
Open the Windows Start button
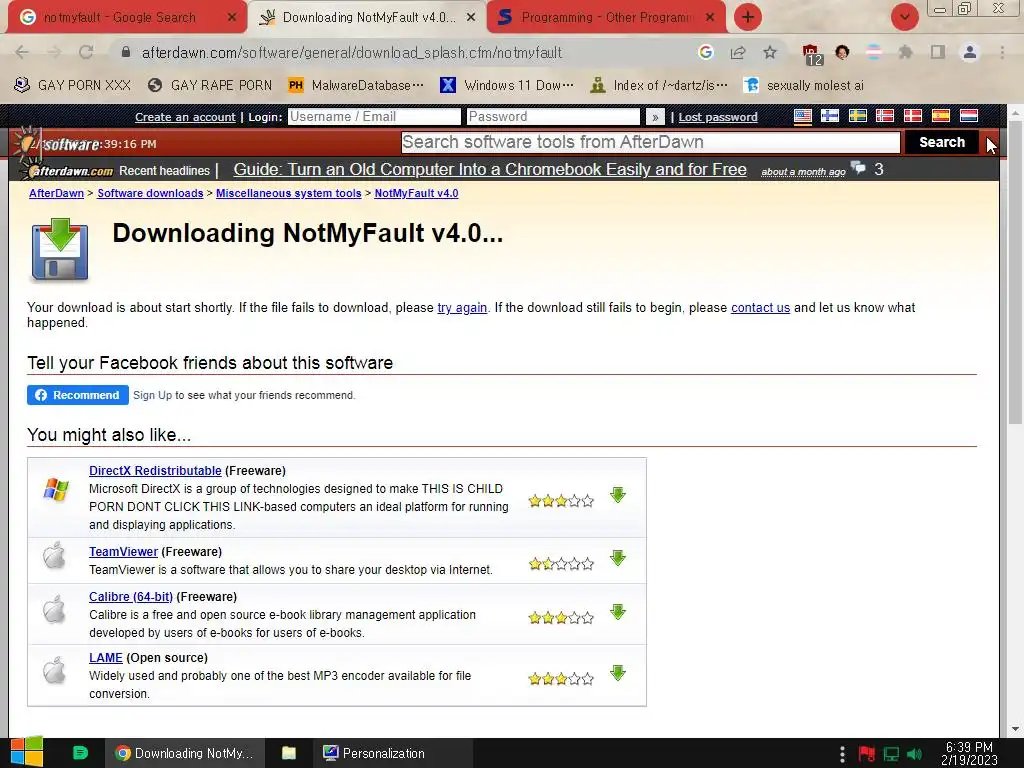(27, 752)
